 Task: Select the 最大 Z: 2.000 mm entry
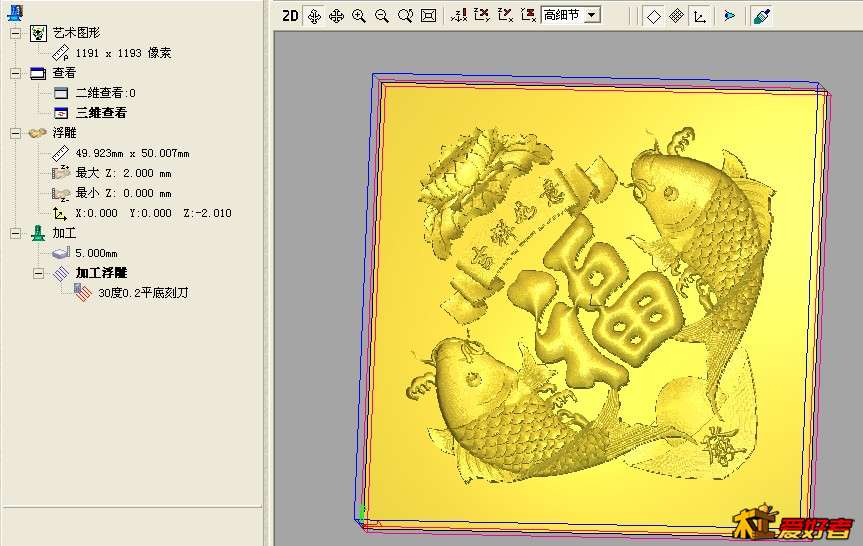(123, 173)
